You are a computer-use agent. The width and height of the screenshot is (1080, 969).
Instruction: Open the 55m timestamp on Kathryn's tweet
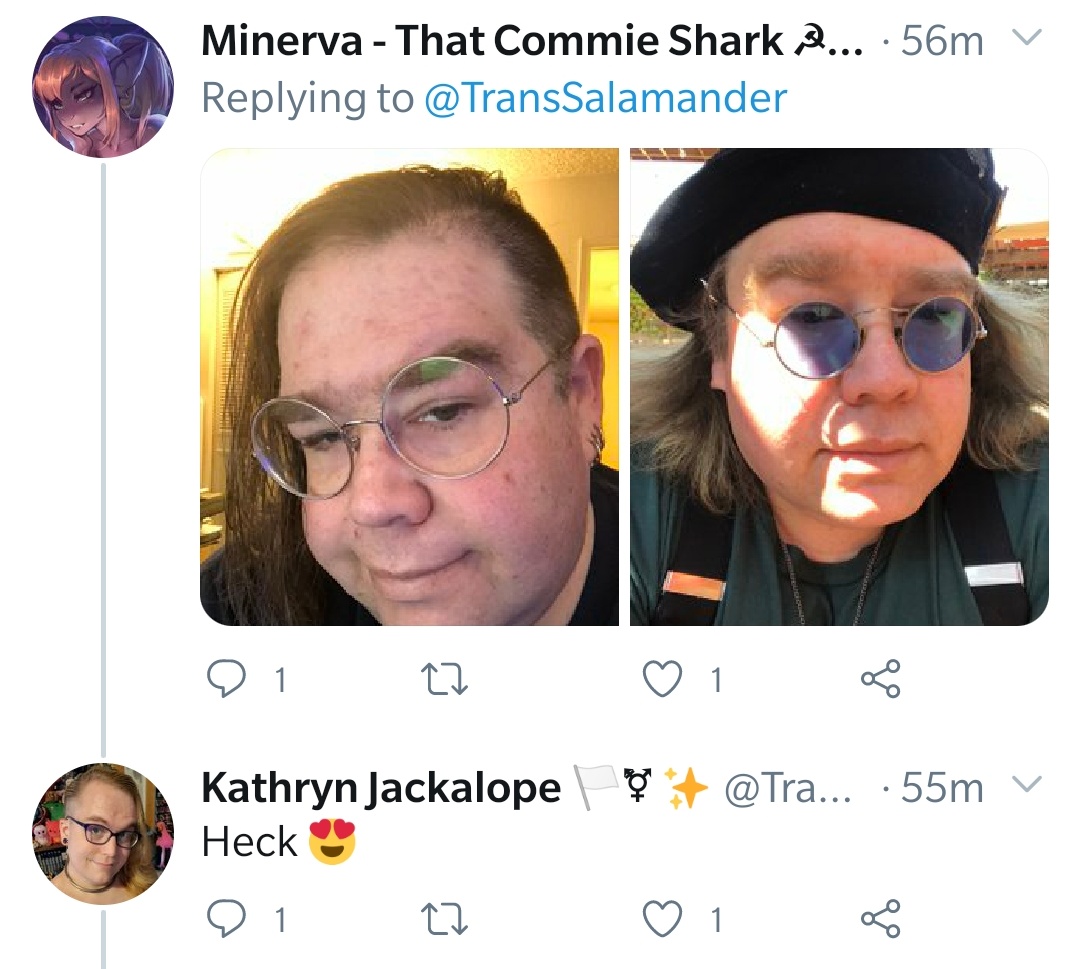click(x=942, y=788)
